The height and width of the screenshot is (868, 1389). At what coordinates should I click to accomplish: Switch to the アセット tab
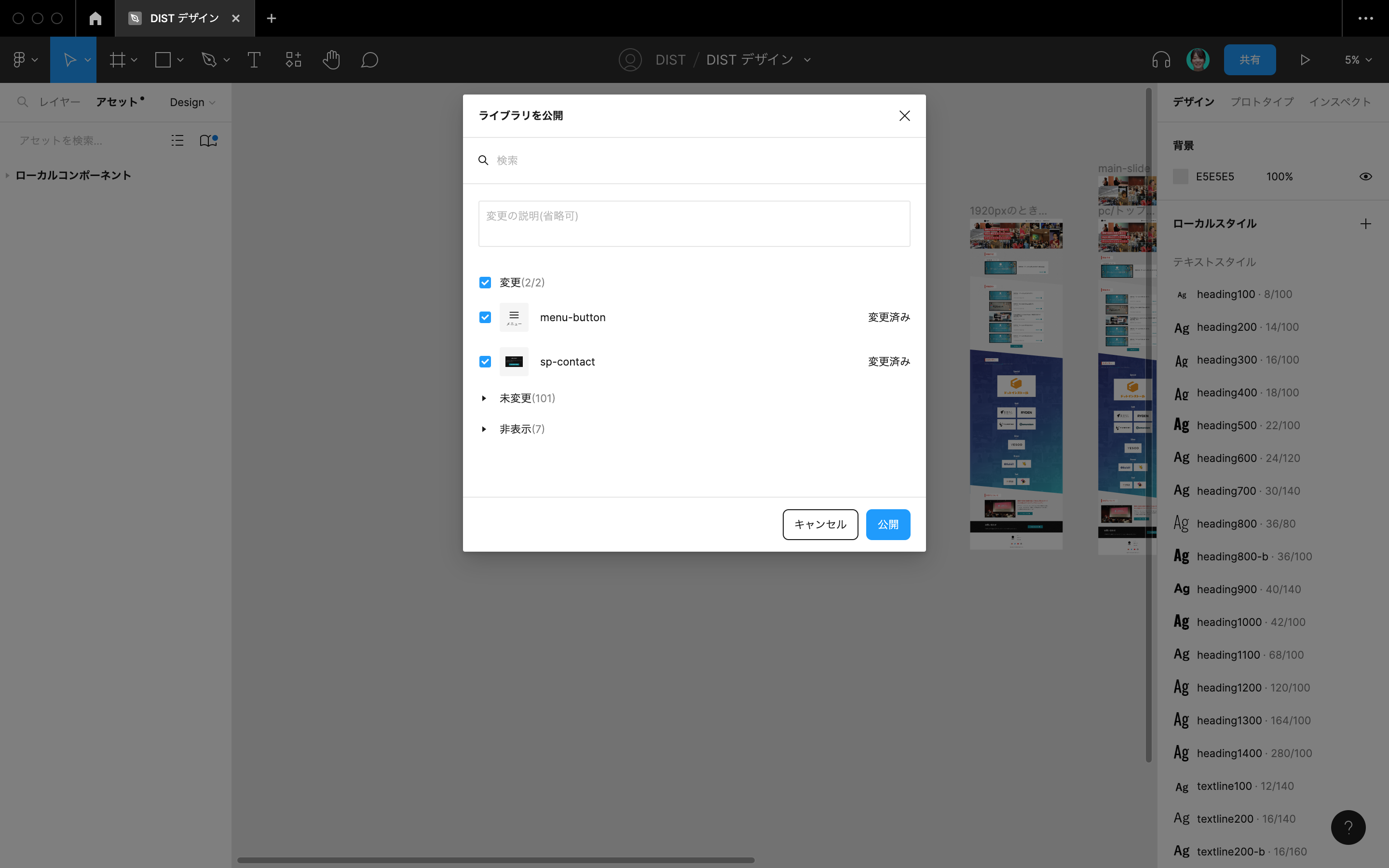click(x=117, y=102)
